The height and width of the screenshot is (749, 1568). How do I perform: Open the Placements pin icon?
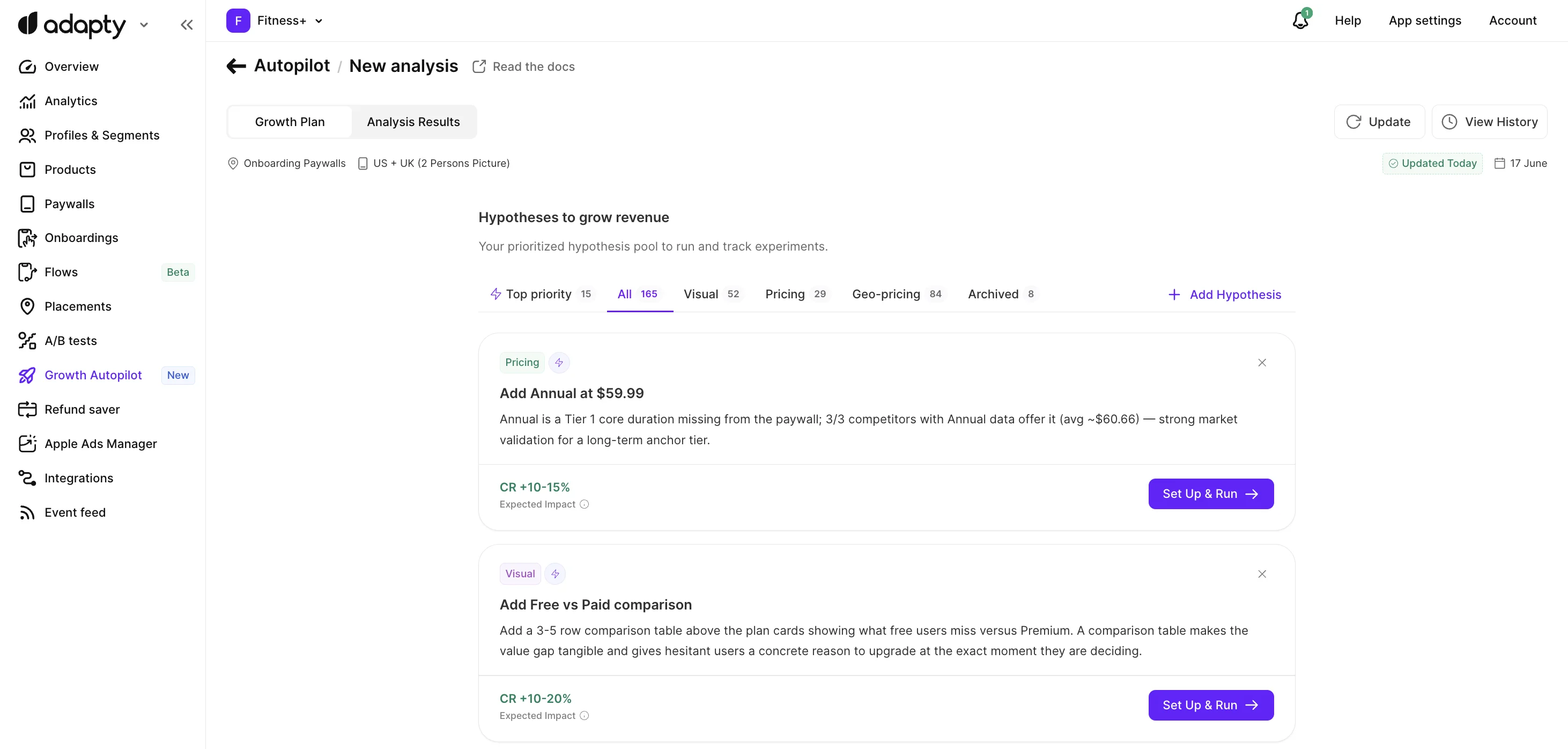click(27, 306)
